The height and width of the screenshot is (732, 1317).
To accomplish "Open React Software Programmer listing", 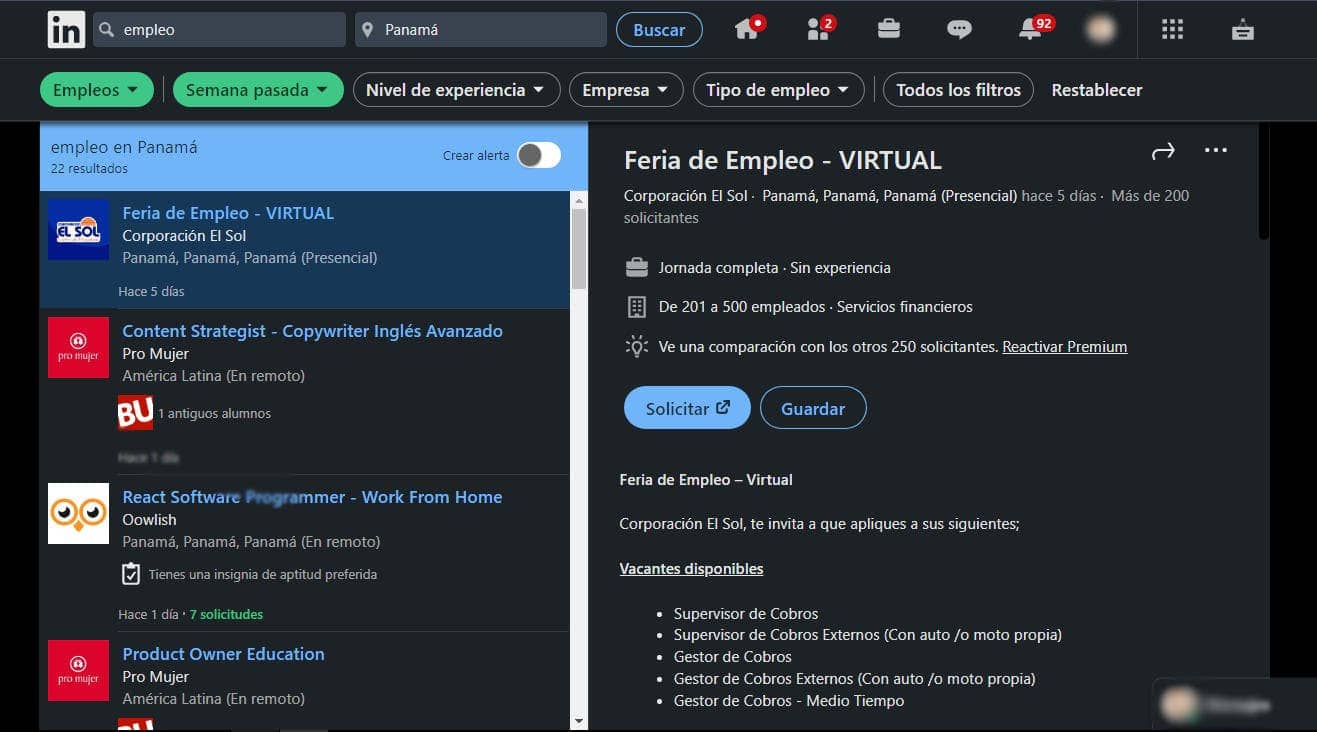I will tap(312, 497).
